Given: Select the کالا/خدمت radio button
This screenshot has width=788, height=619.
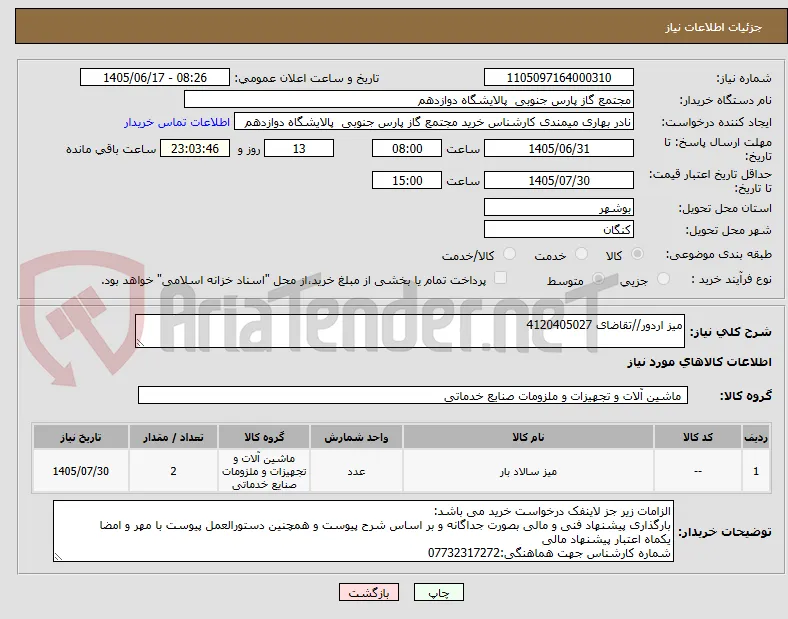Looking at the screenshot, I should [x=509, y=254].
